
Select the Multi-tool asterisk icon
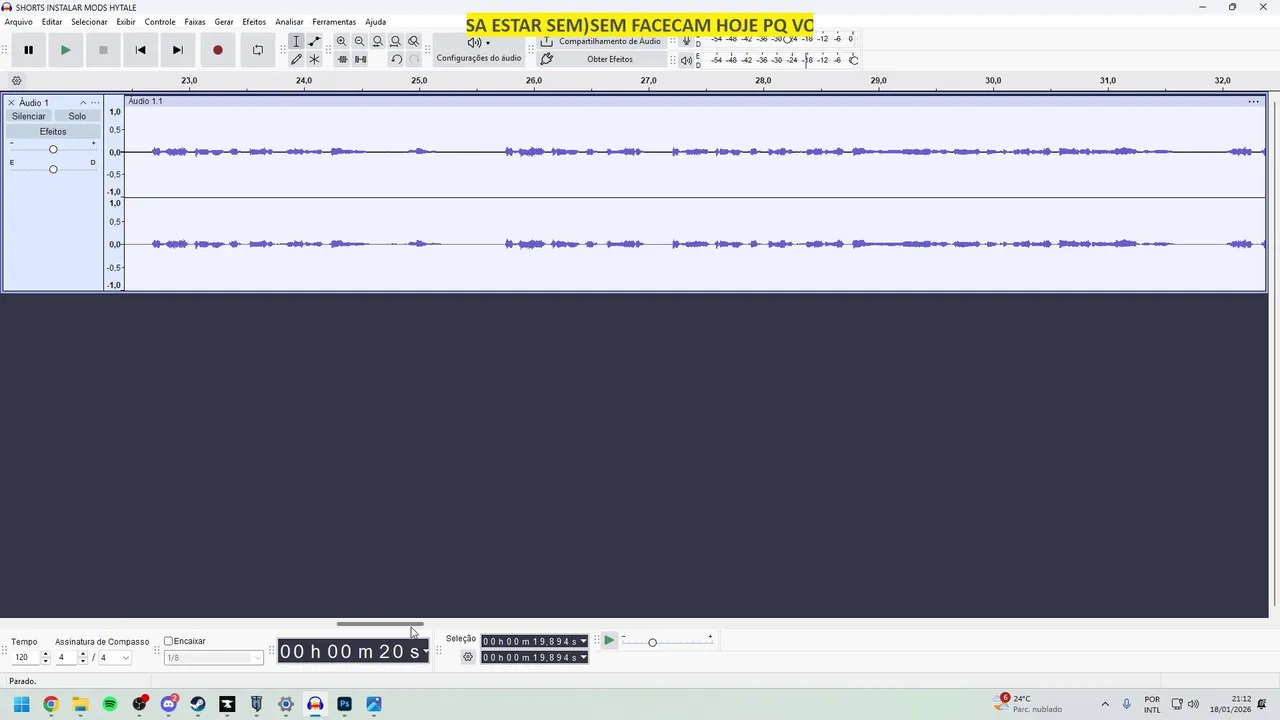tap(314, 59)
